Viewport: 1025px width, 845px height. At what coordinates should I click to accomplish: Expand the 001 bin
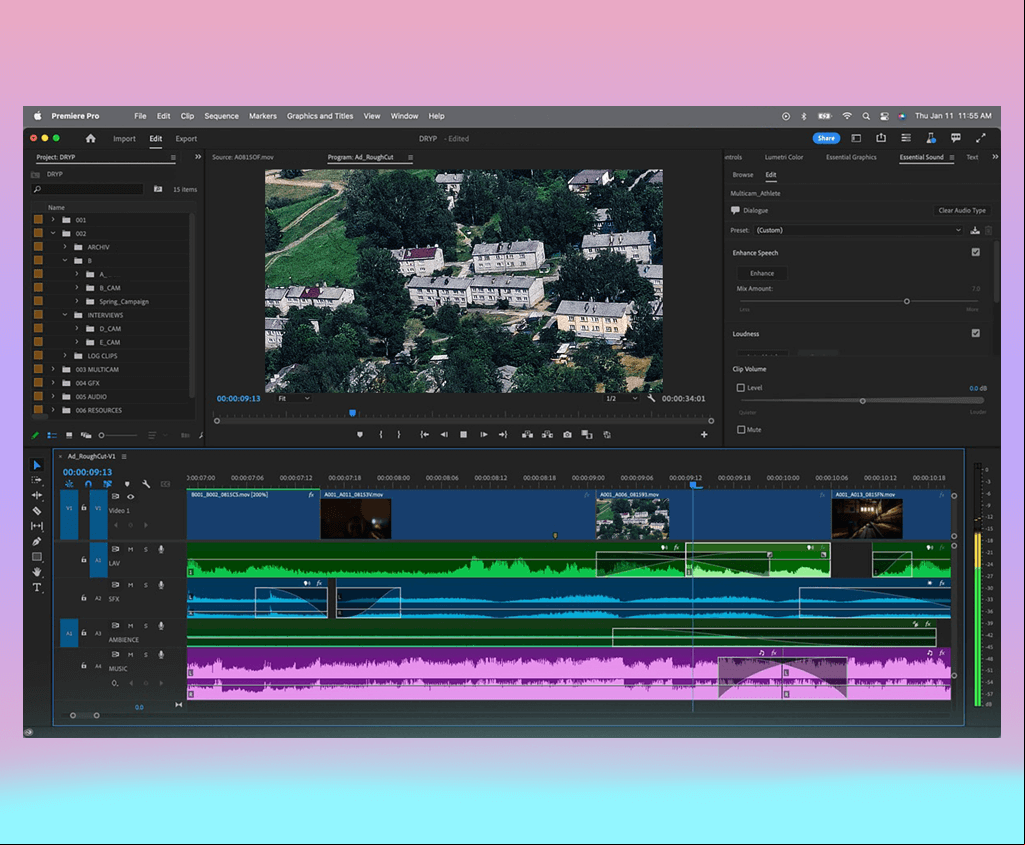pos(53,220)
